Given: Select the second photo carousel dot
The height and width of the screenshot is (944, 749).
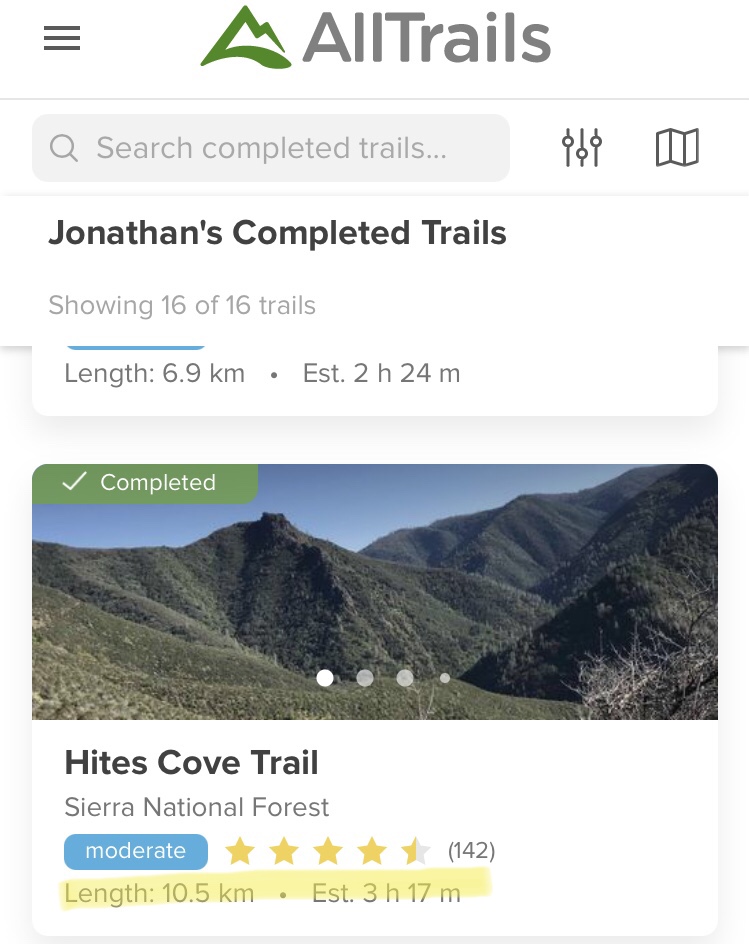Looking at the screenshot, I should click(x=365, y=678).
